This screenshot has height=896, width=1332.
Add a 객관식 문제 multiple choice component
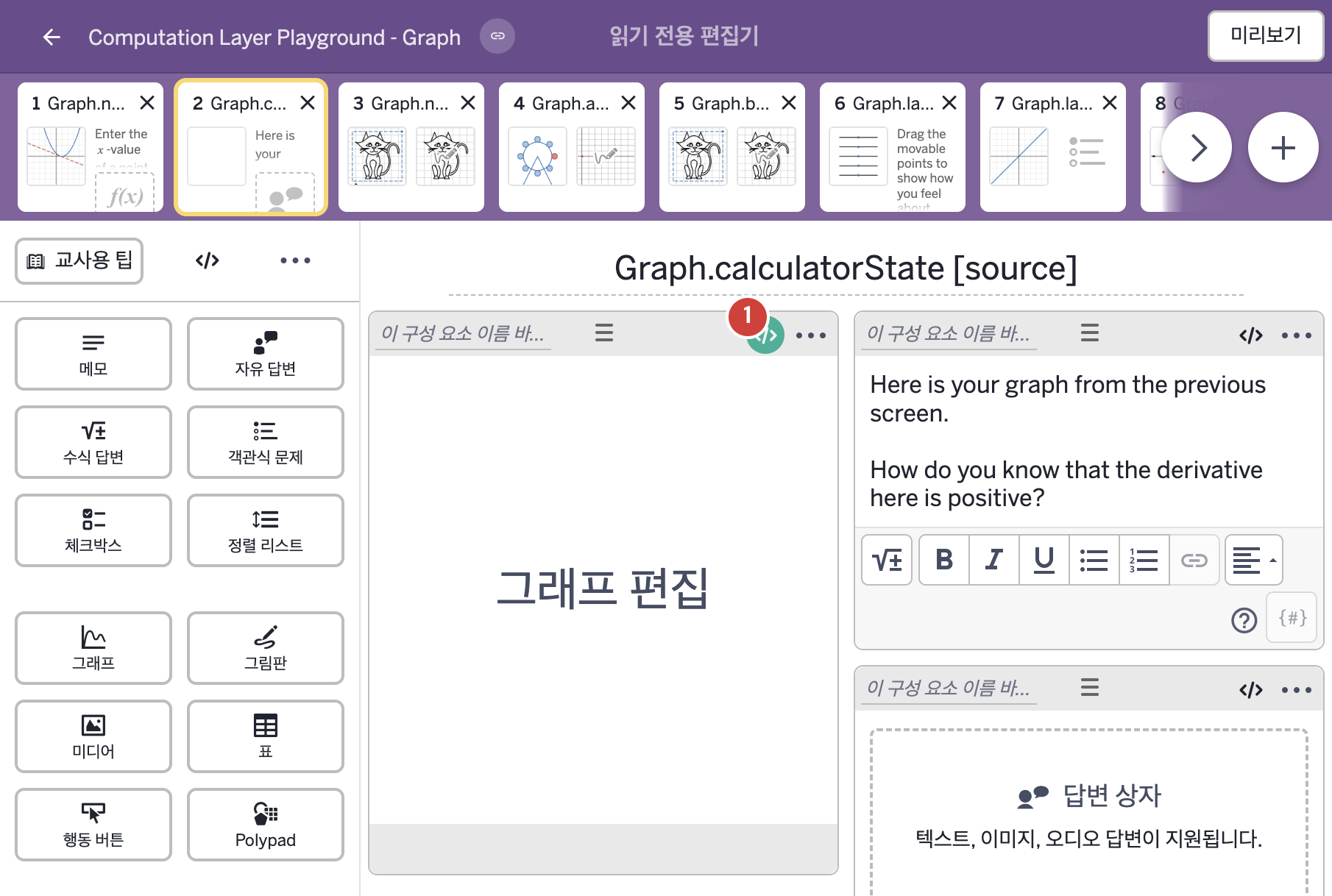pos(266,442)
